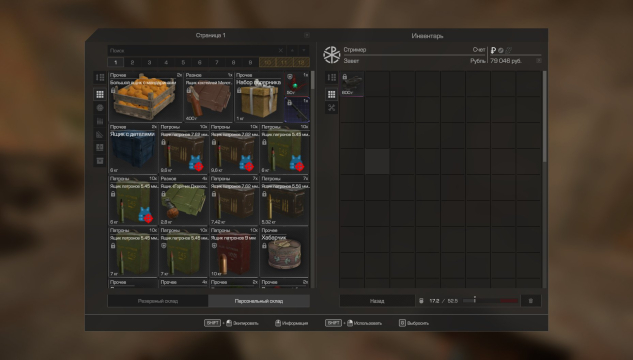The image size is (633, 360).
Task: Click the ruble currency icon
Action: pos(493,50)
